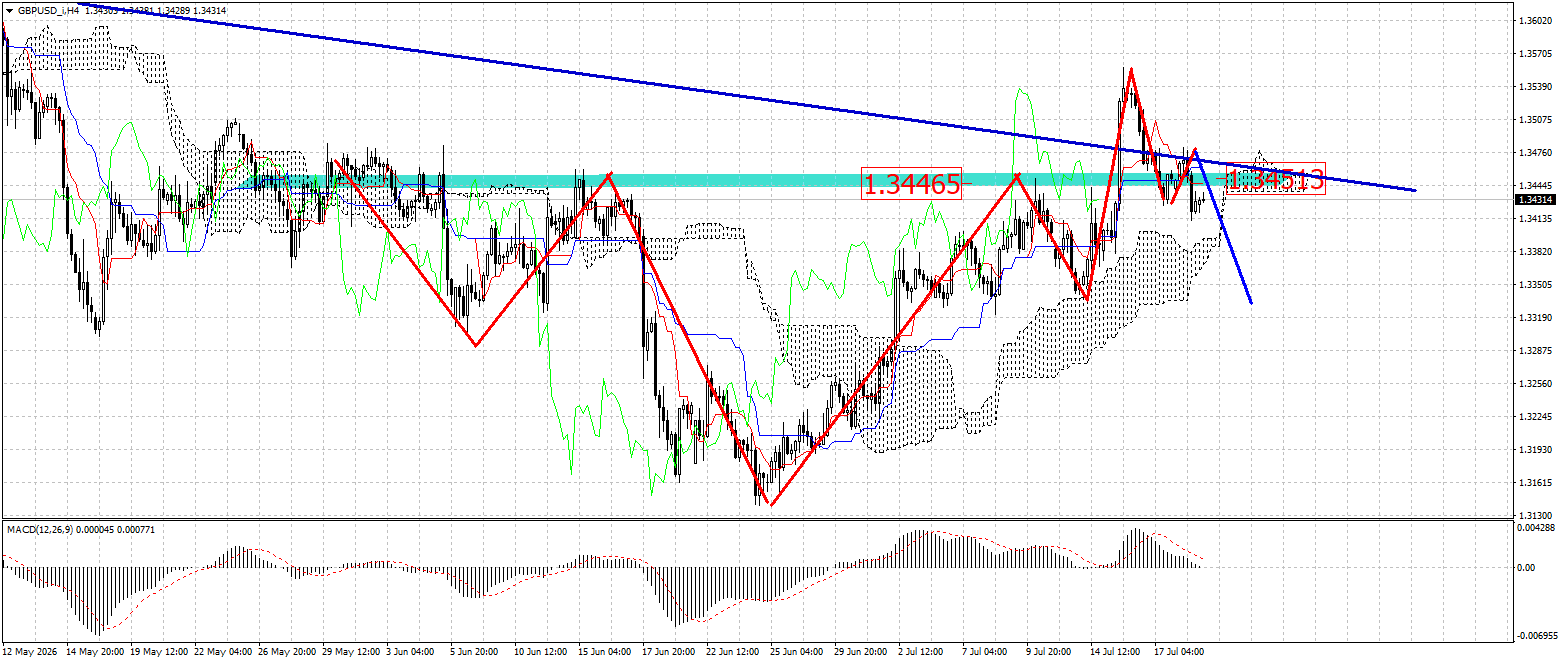Screen dimensions: 1559x663
Task: Click the 1.35705 price axis label
Action: click(1534, 54)
